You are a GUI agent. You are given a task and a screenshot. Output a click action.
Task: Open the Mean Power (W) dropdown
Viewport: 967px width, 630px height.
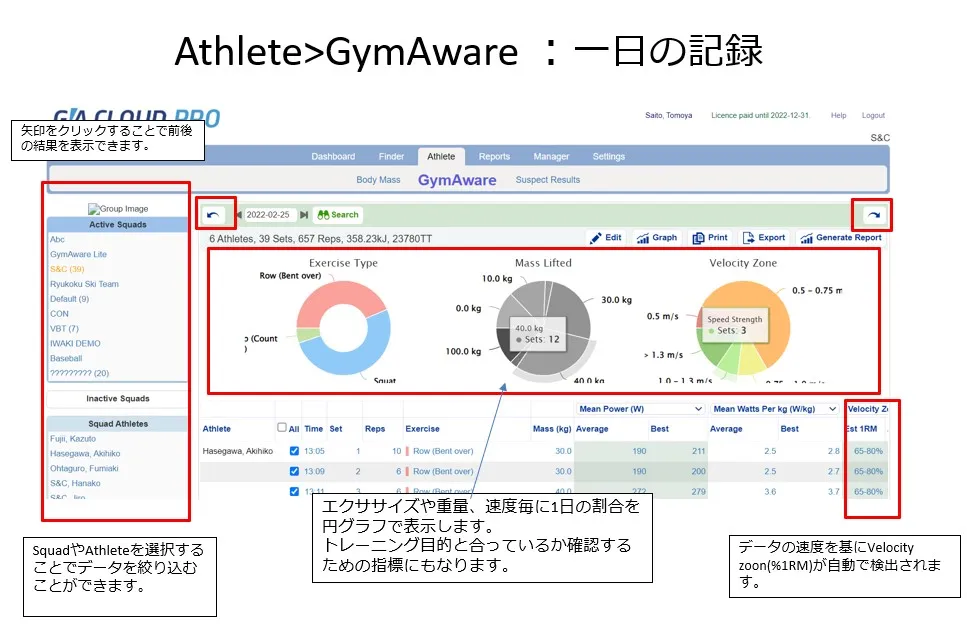tap(640, 409)
